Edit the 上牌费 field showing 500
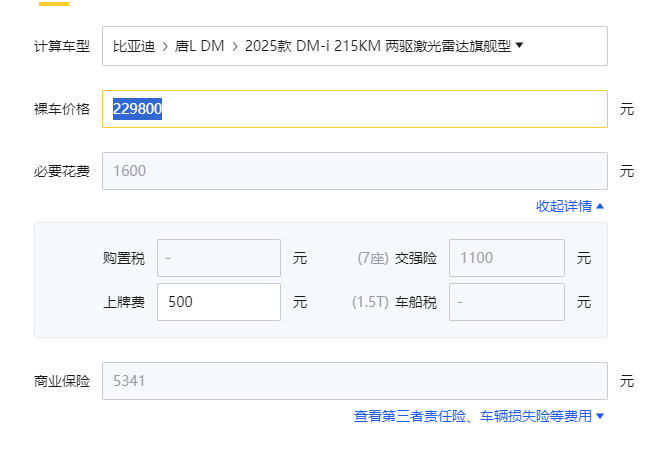The image size is (668, 453). 218,302
